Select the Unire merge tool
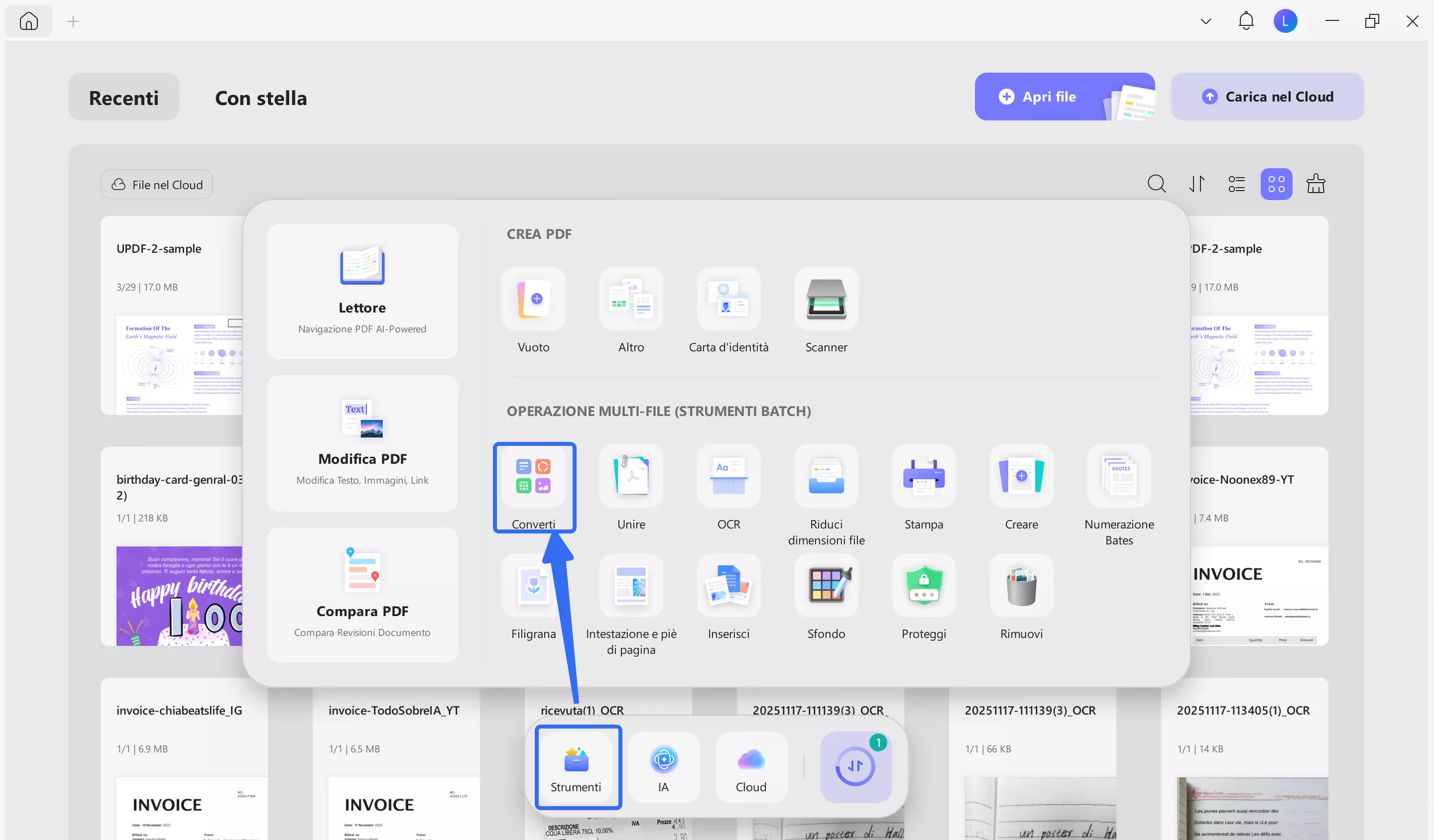 tap(631, 477)
